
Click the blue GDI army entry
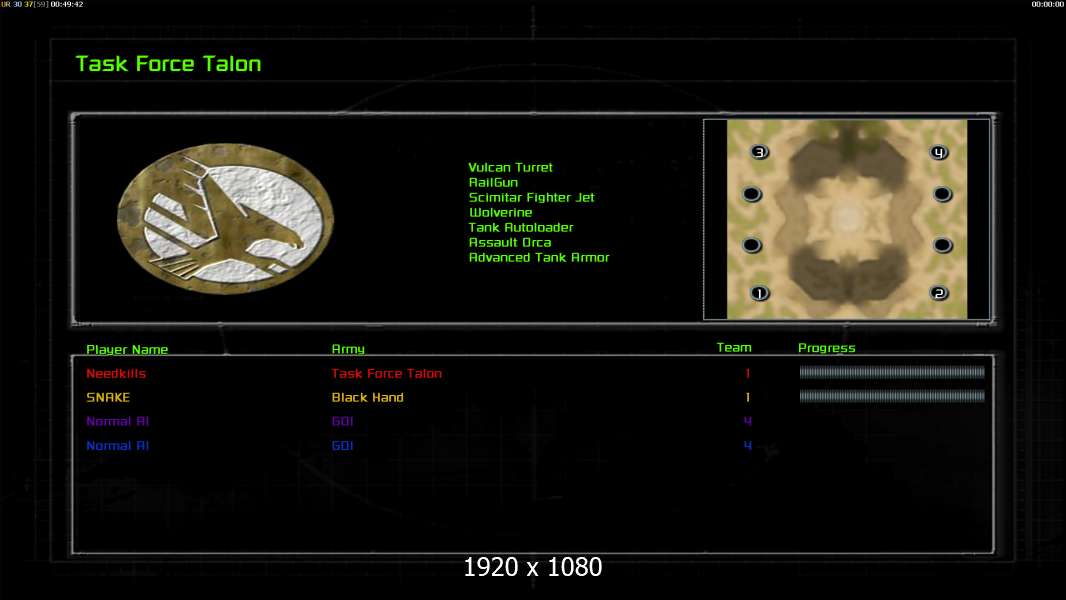[x=343, y=446]
